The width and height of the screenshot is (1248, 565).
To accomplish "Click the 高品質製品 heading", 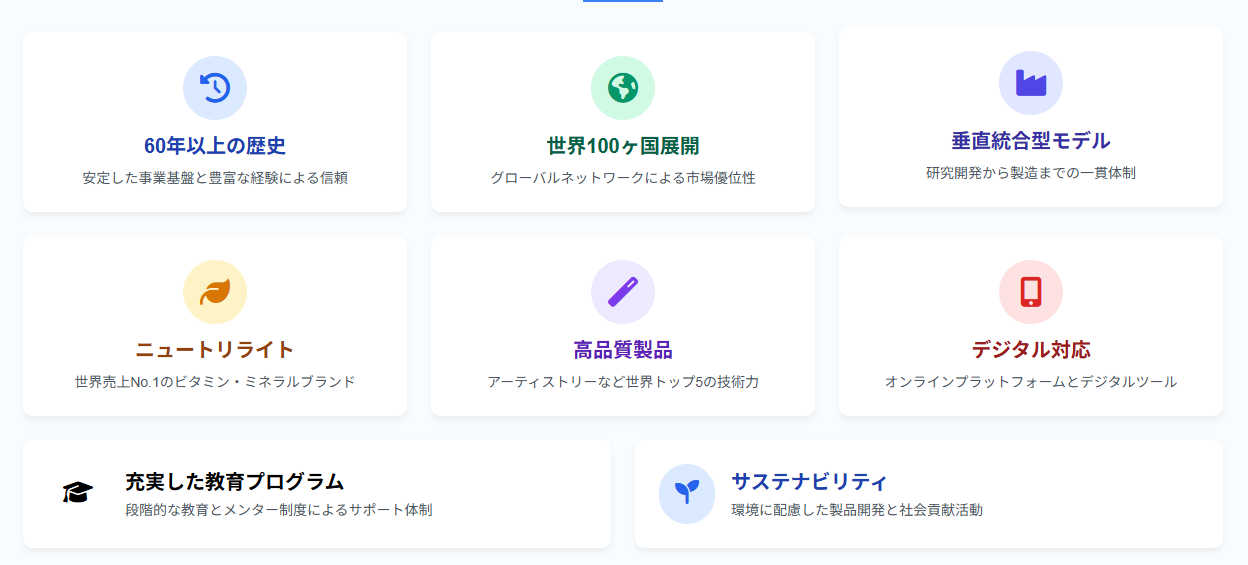I will (x=623, y=350).
